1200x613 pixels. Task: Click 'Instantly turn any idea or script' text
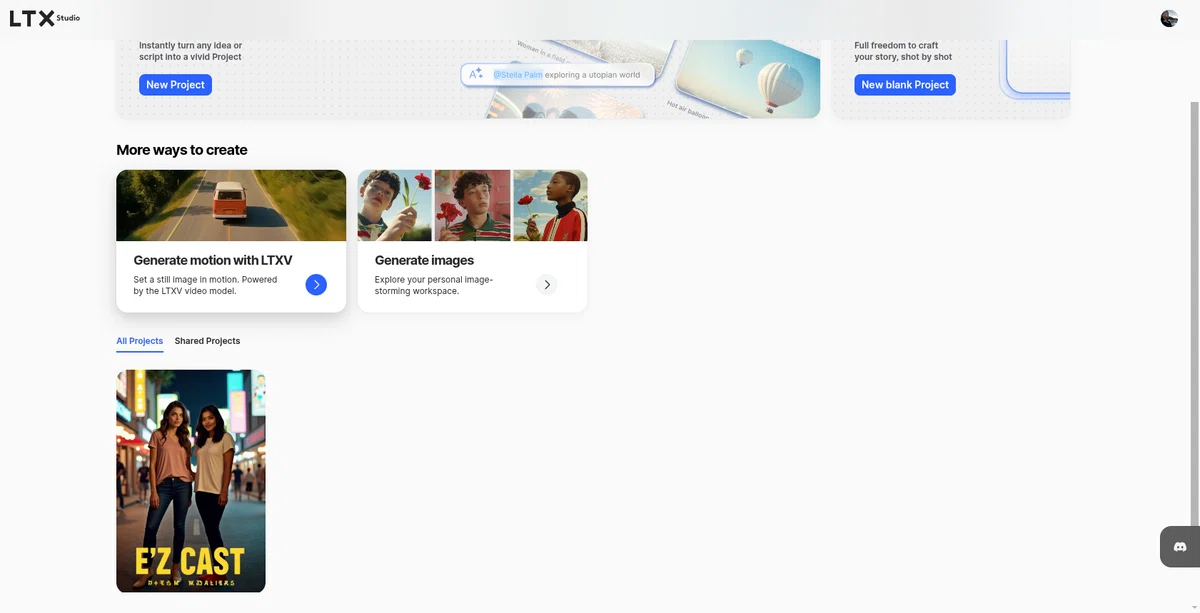point(190,51)
